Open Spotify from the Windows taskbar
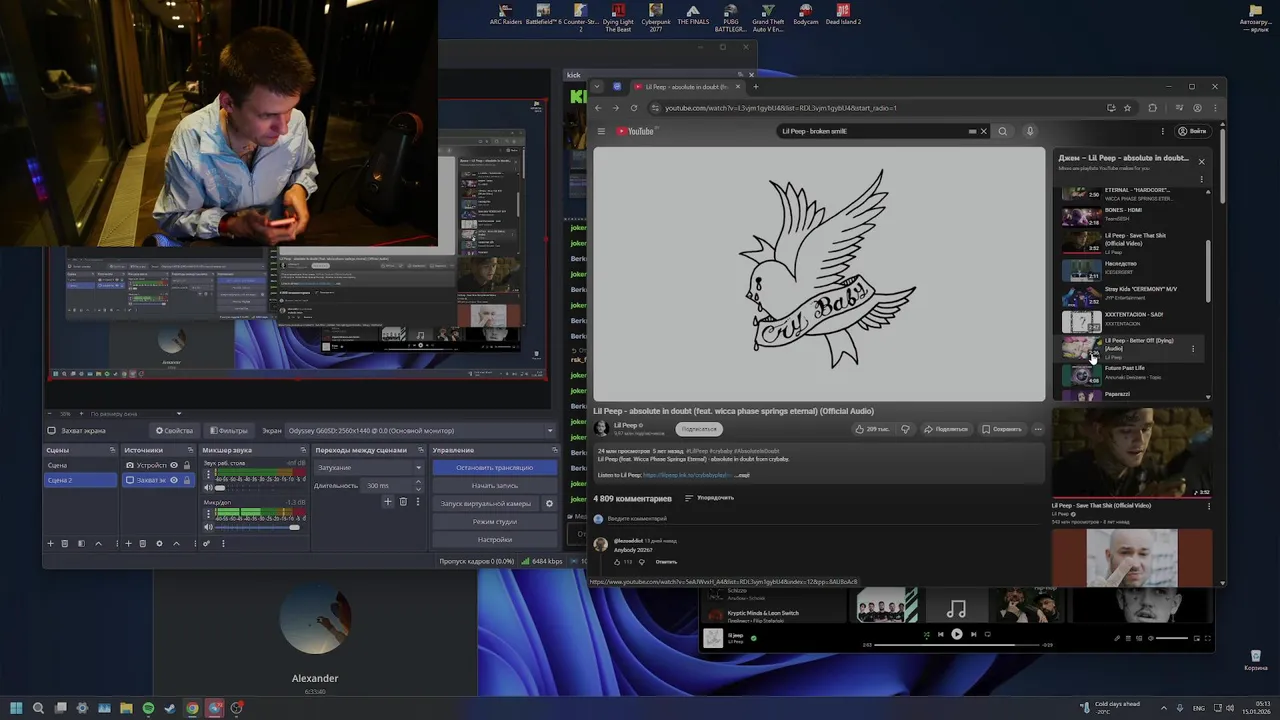Image resolution: width=1280 pixels, height=720 pixels. (x=148, y=708)
